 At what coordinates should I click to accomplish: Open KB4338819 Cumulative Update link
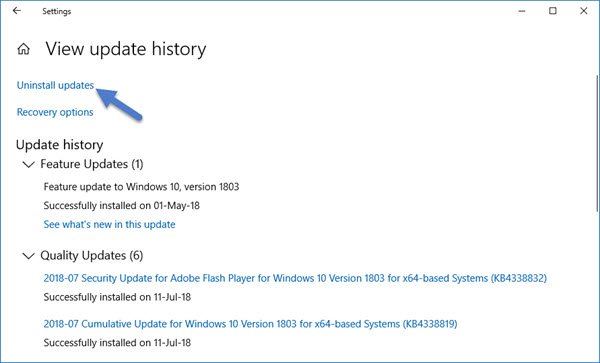pos(250,324)
